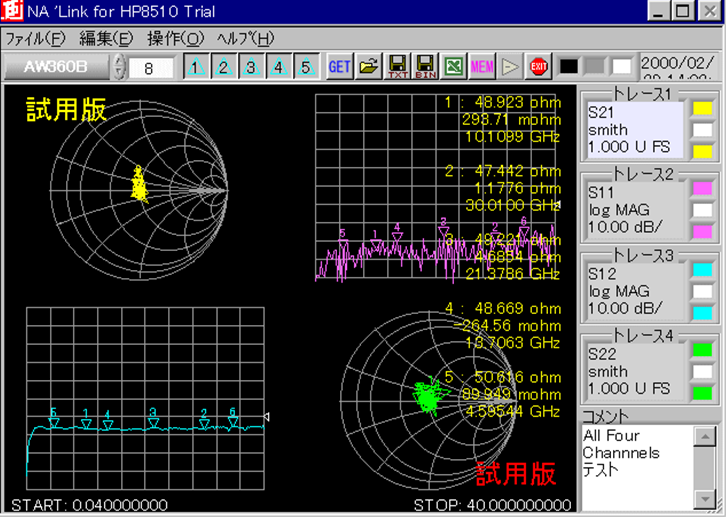
Task: Click in the コメント text box
Action: 638,467
